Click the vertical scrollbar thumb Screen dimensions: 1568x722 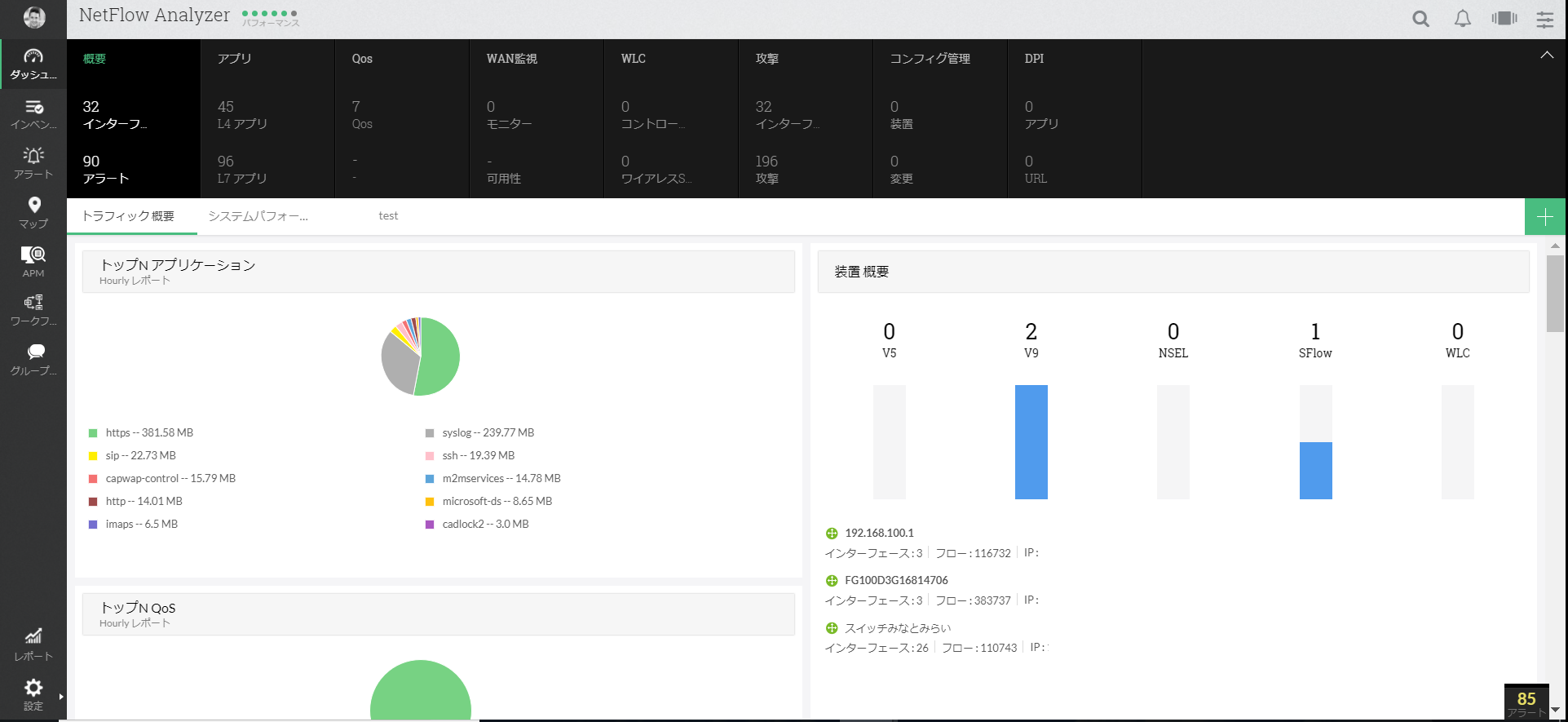(1555, 294)
